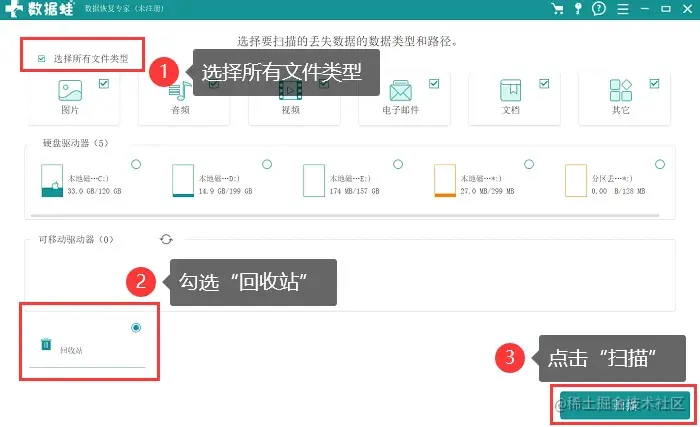Open the shopping cart icon in title bar
This screenshot has height=427, width=700.
[557, 8]
